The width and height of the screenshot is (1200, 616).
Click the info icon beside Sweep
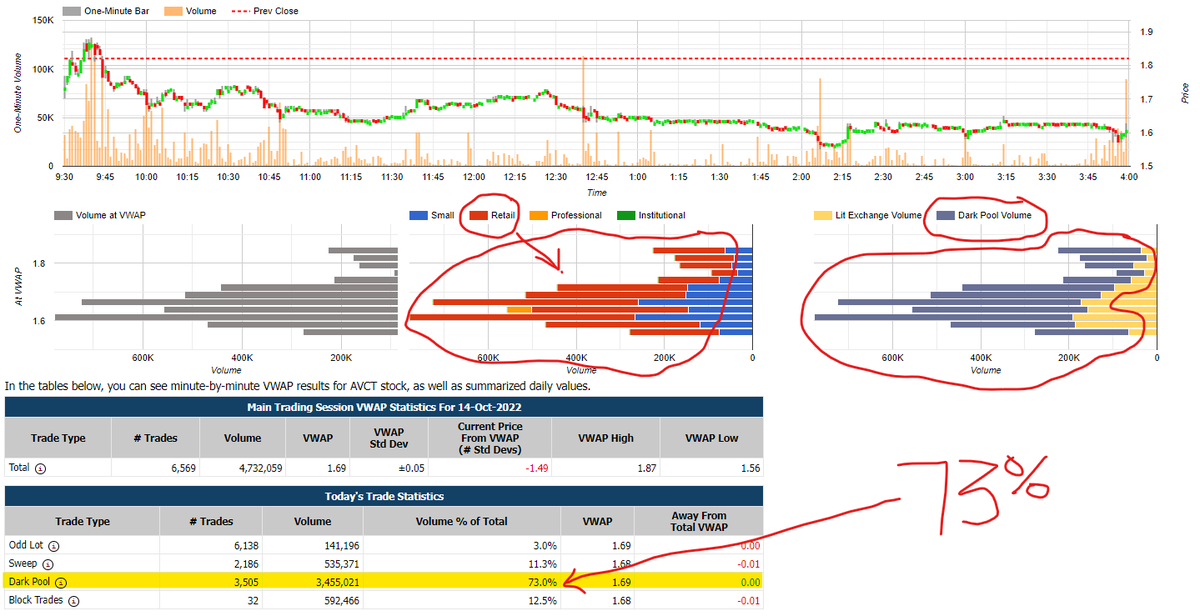pos(46,564)
